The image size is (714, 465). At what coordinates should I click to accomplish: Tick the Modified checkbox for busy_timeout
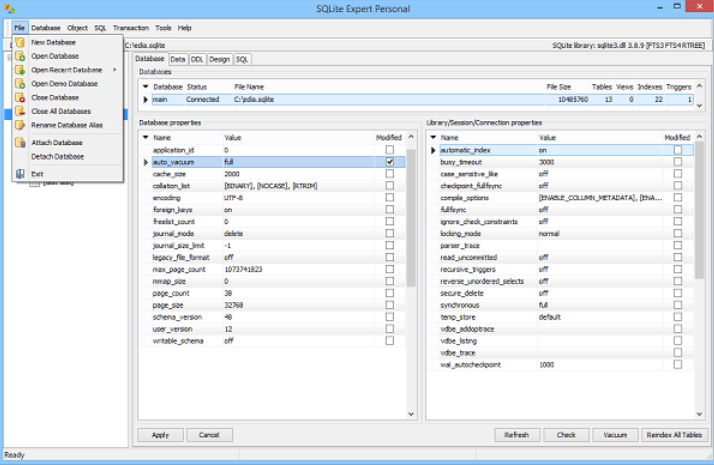pos(677,161)
